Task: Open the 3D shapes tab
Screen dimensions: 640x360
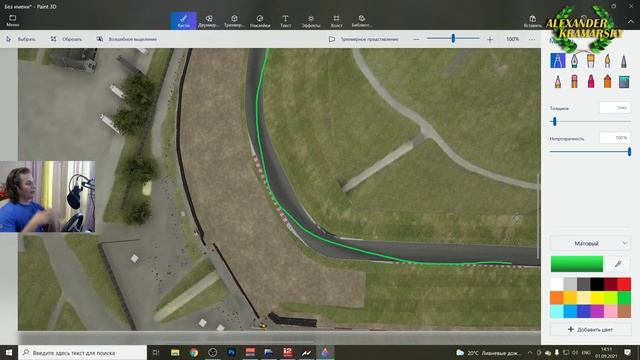Action: [x=234, y=20]
